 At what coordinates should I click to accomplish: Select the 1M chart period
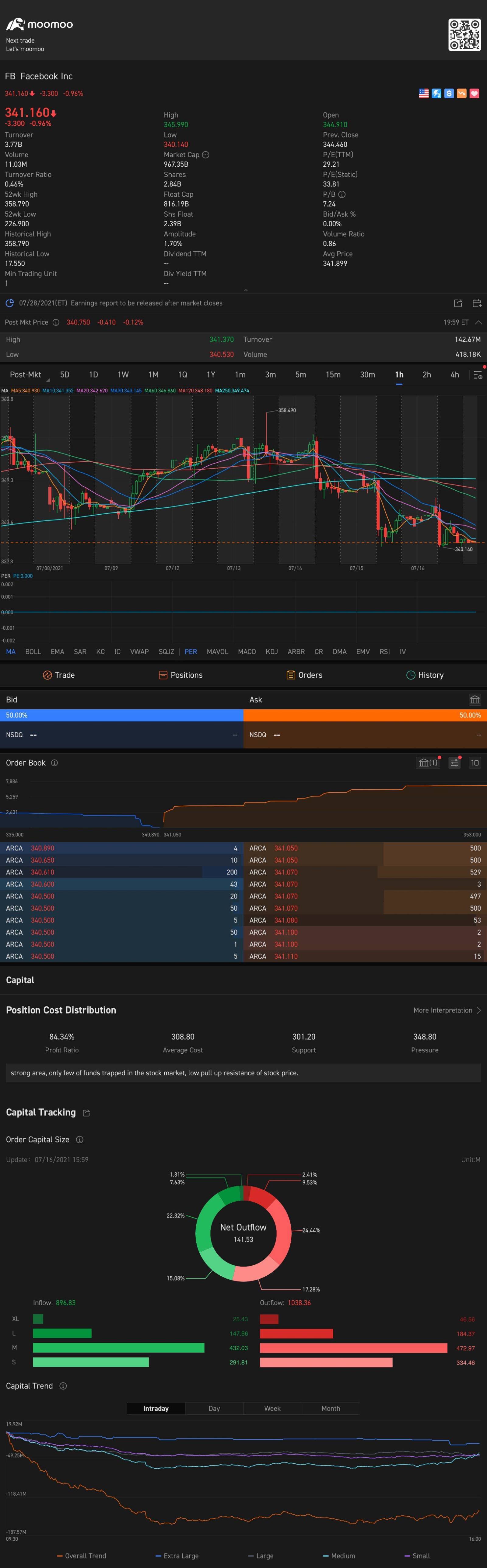(153, 375)
